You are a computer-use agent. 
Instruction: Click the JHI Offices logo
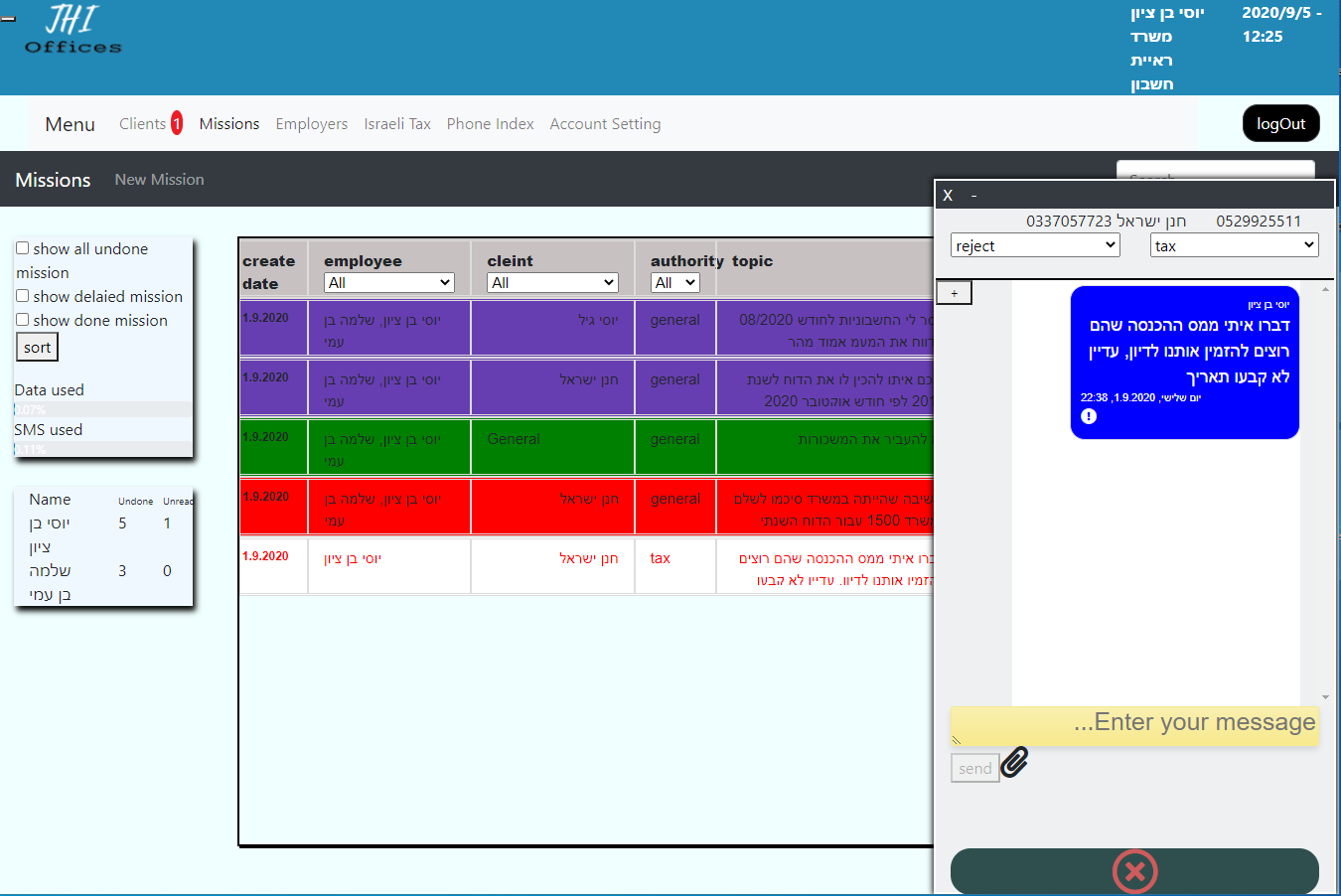(73, 30)
